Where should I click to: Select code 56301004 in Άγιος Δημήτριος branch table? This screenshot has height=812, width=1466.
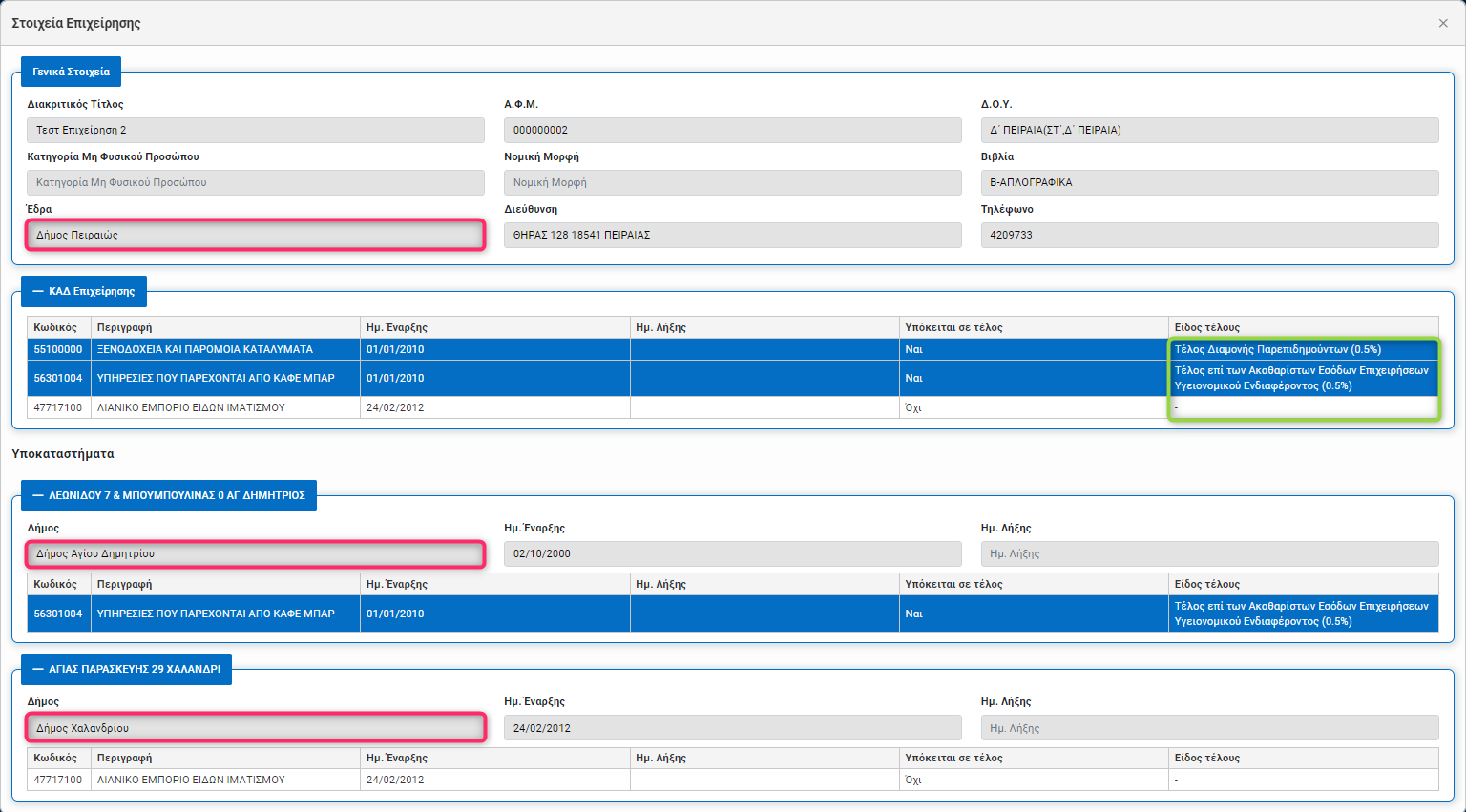pos(59,614)
